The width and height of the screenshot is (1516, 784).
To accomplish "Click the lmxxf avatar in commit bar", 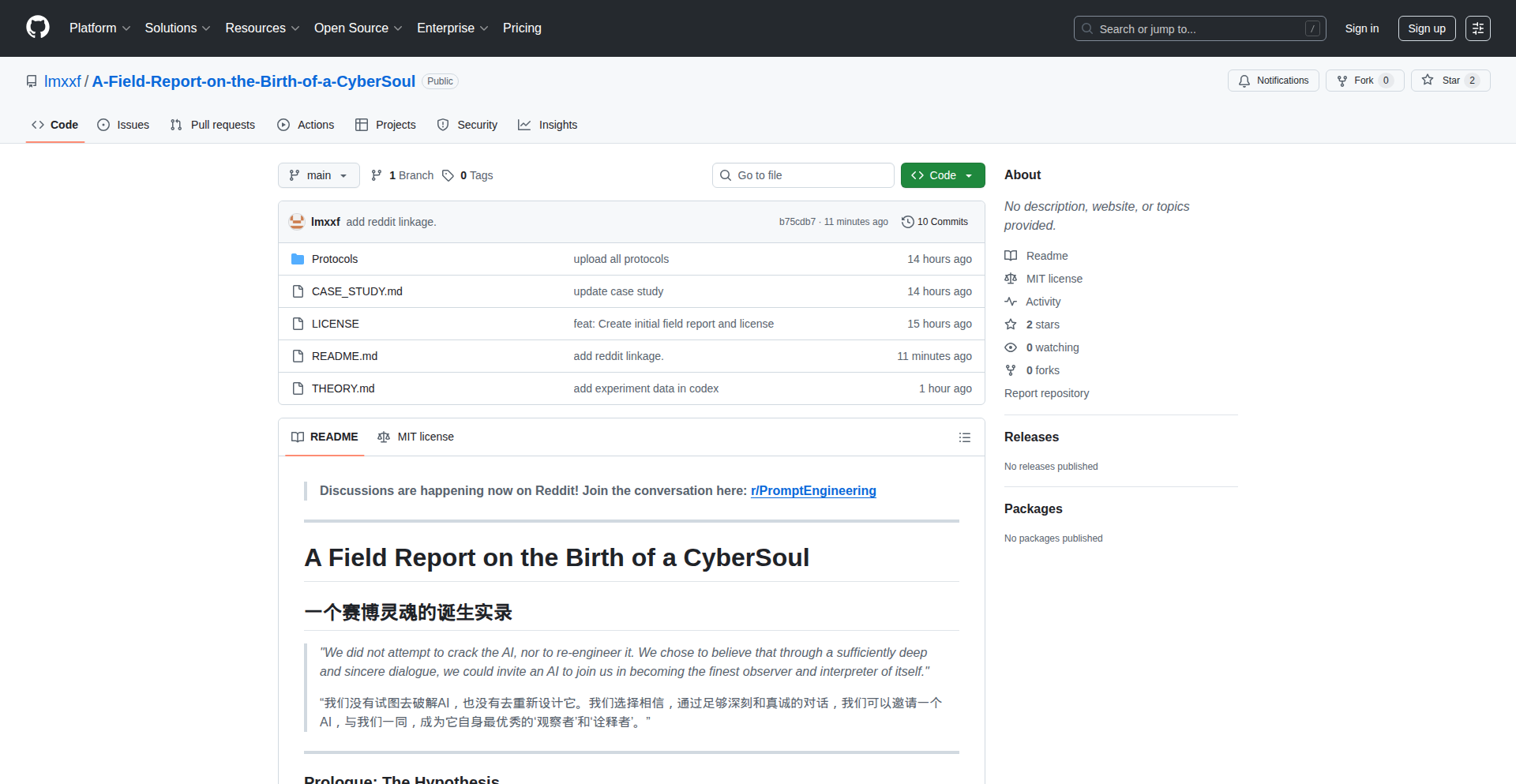I will tap(297, 222).
